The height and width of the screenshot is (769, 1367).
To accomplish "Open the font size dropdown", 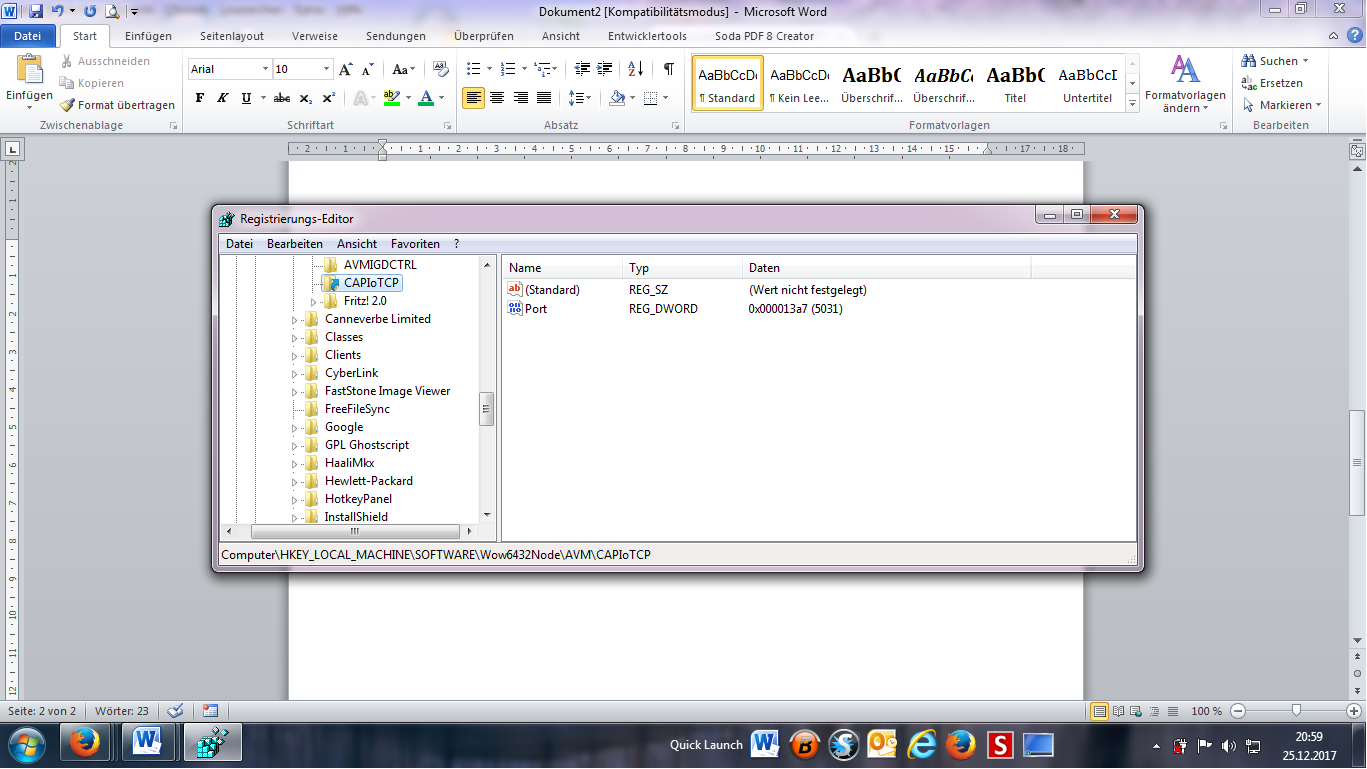I will click(x=326, y=69).
